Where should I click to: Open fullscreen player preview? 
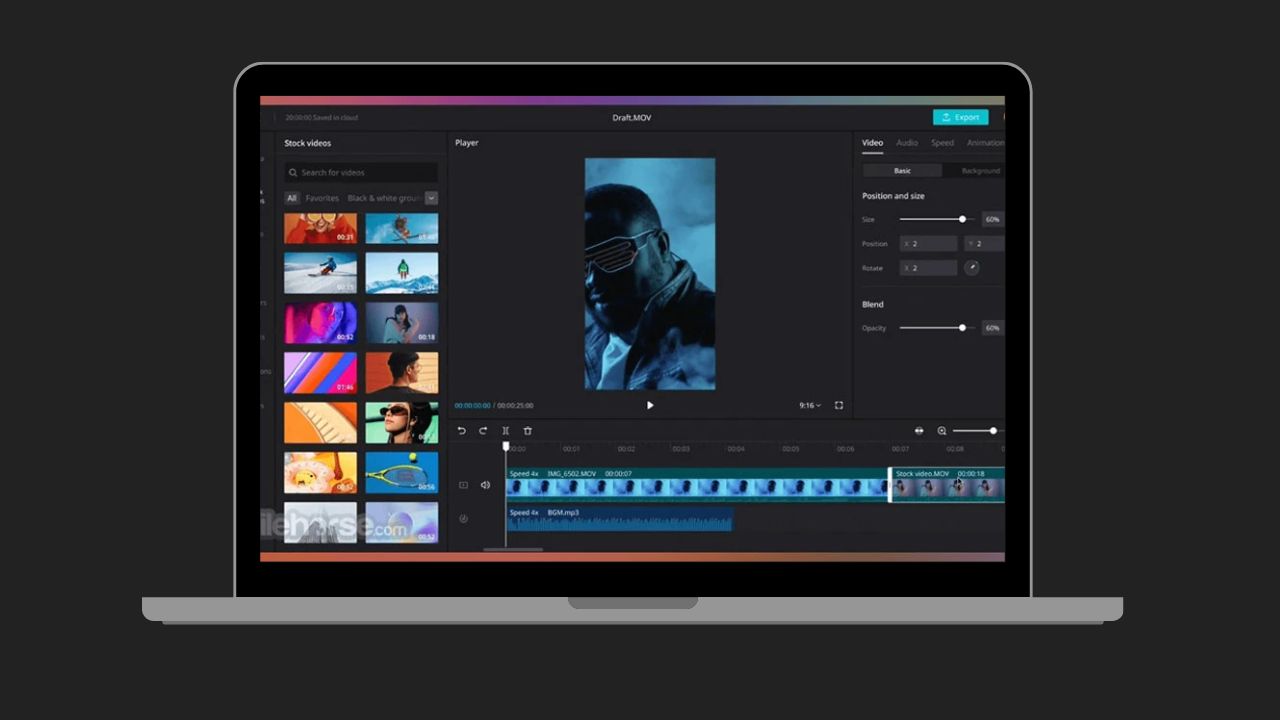tap(839, 405)
